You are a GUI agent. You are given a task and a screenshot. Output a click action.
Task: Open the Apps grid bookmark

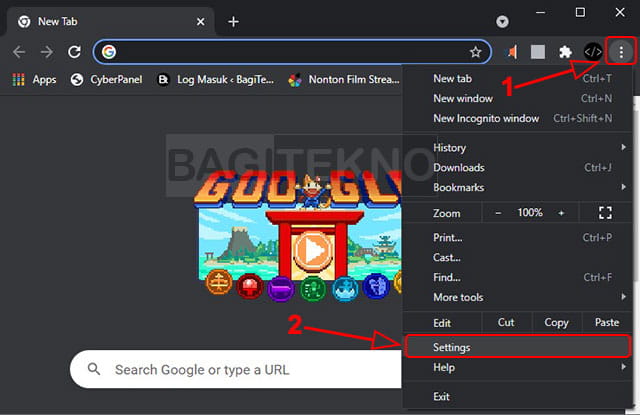(x=34, y=80)
